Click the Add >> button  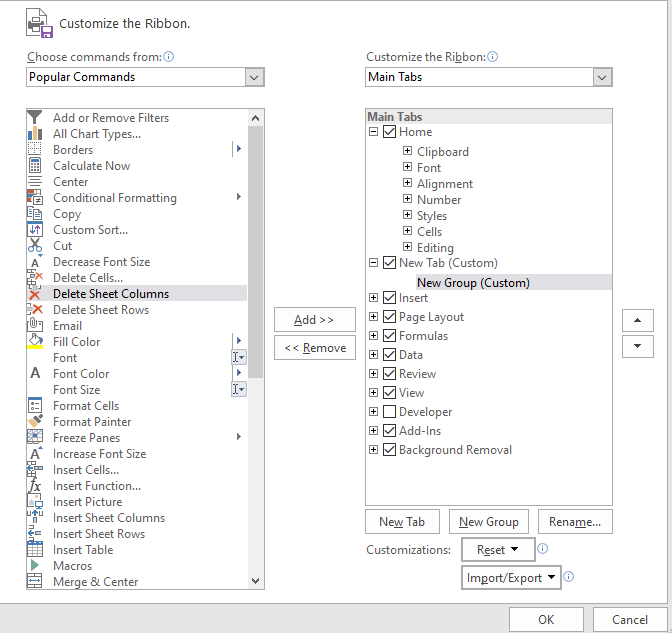pyautogui.click(x=315, y=319)
